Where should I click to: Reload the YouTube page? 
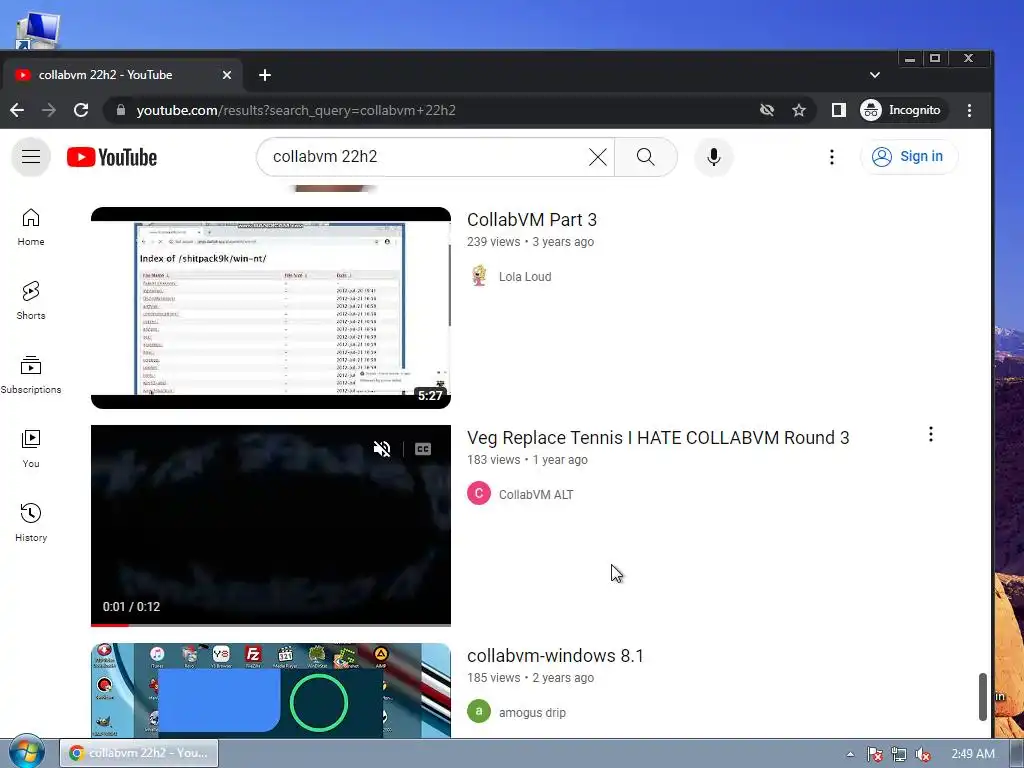81,110
